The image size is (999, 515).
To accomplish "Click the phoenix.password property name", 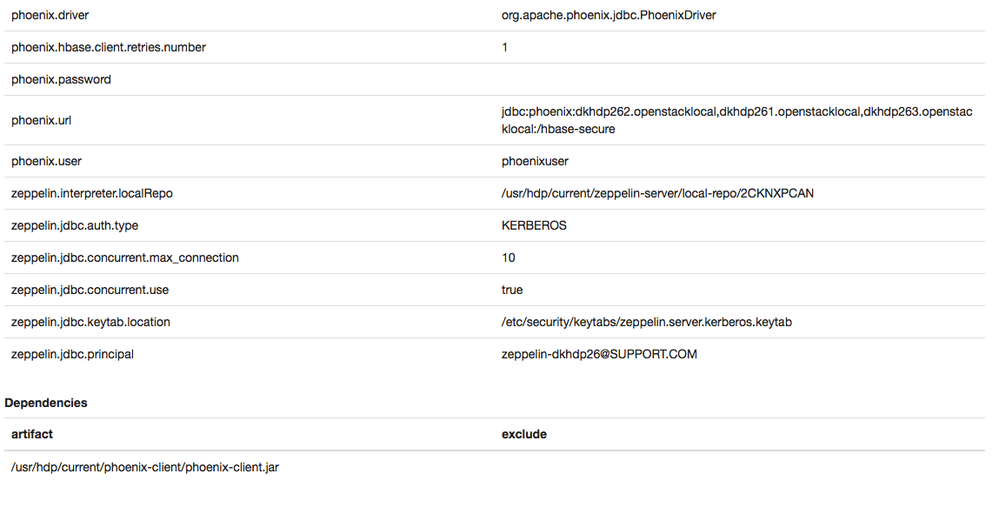I will (61, 79).
